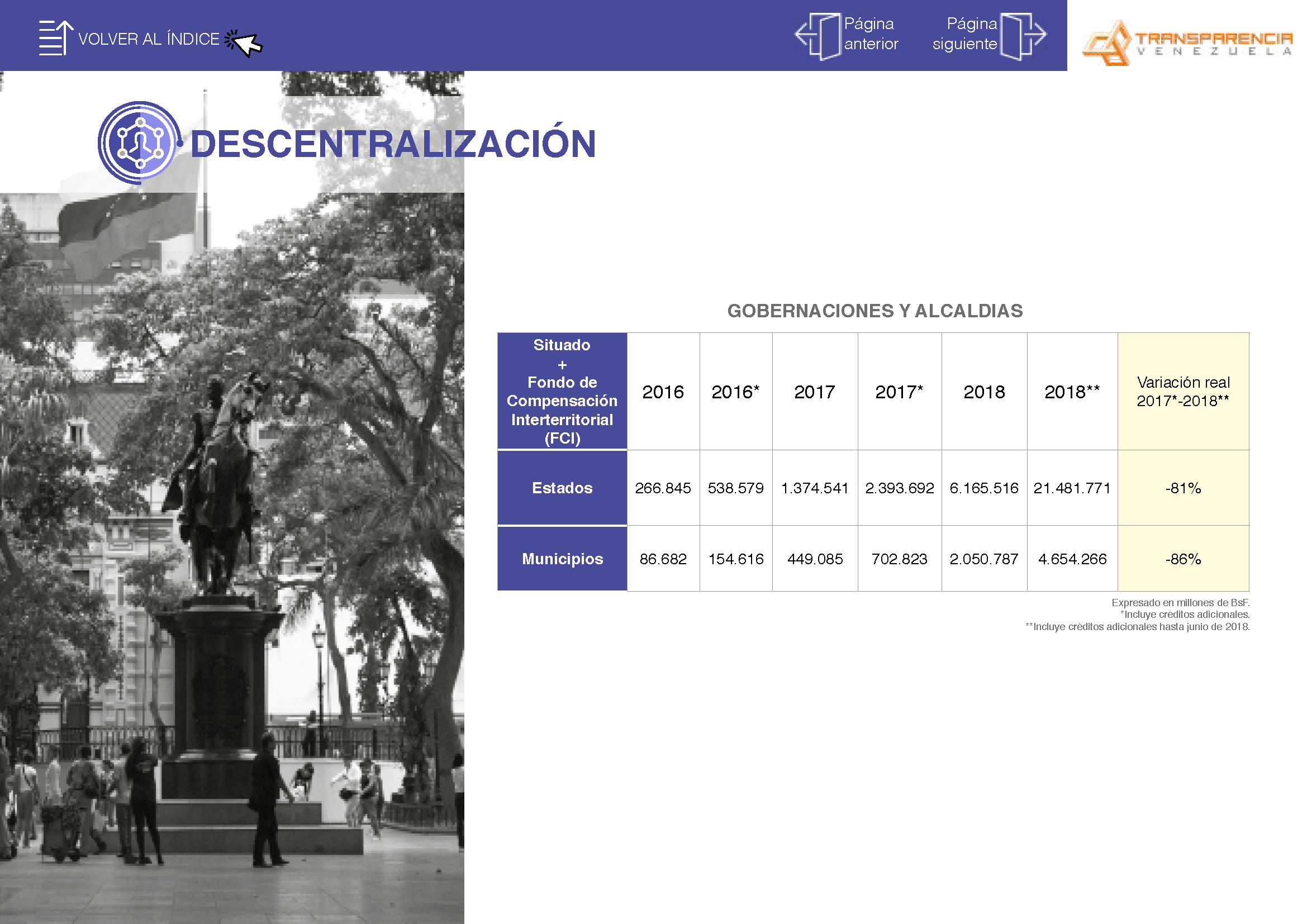The height and width of the screenshot is (924, 1307).
Task: Click the VOLVER AL ÍNDICE link
Action: tap(149, 39)
